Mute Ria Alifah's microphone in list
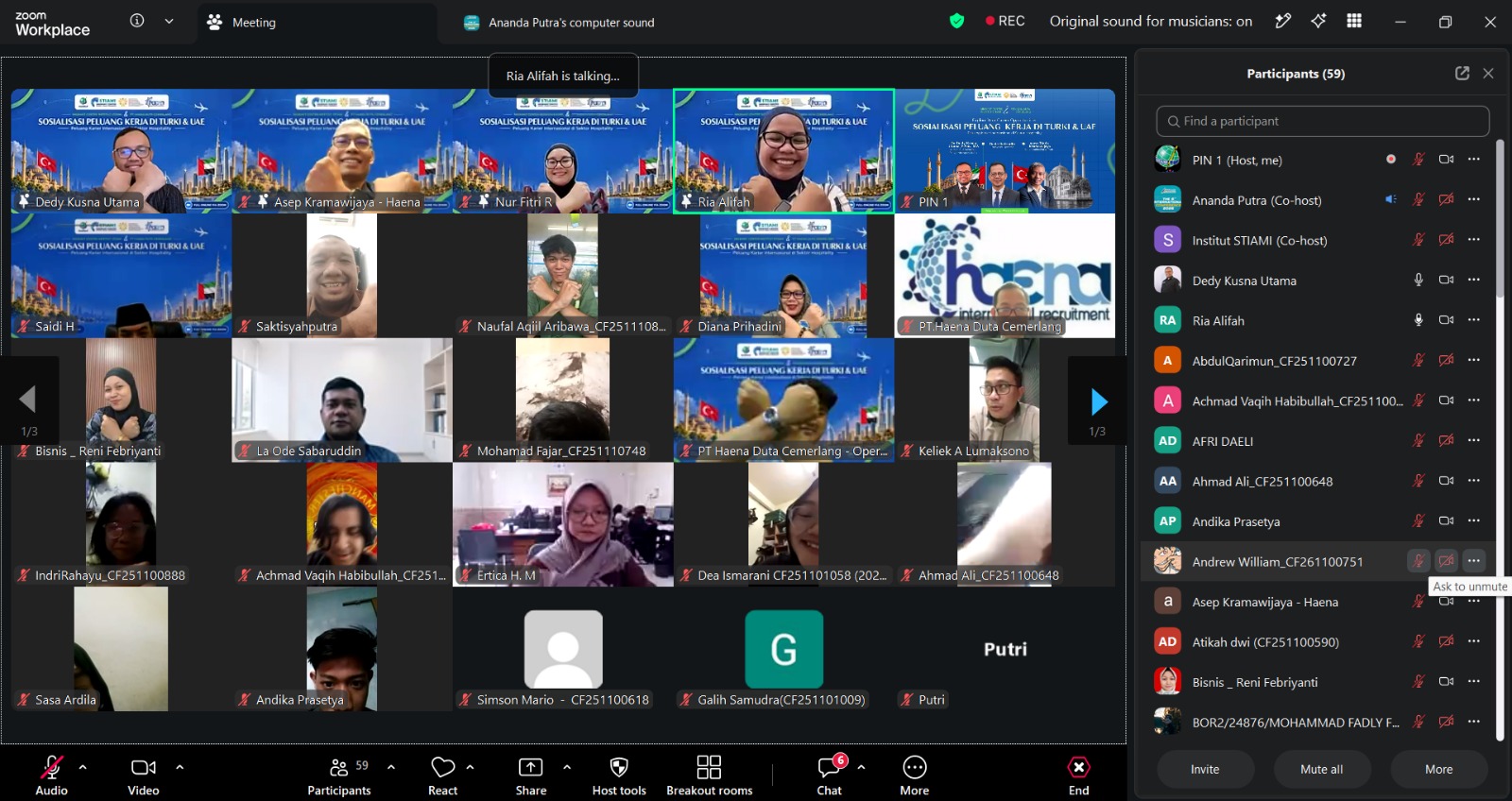Screen dimensions: 1512x801 click(x=1418, y=320)
